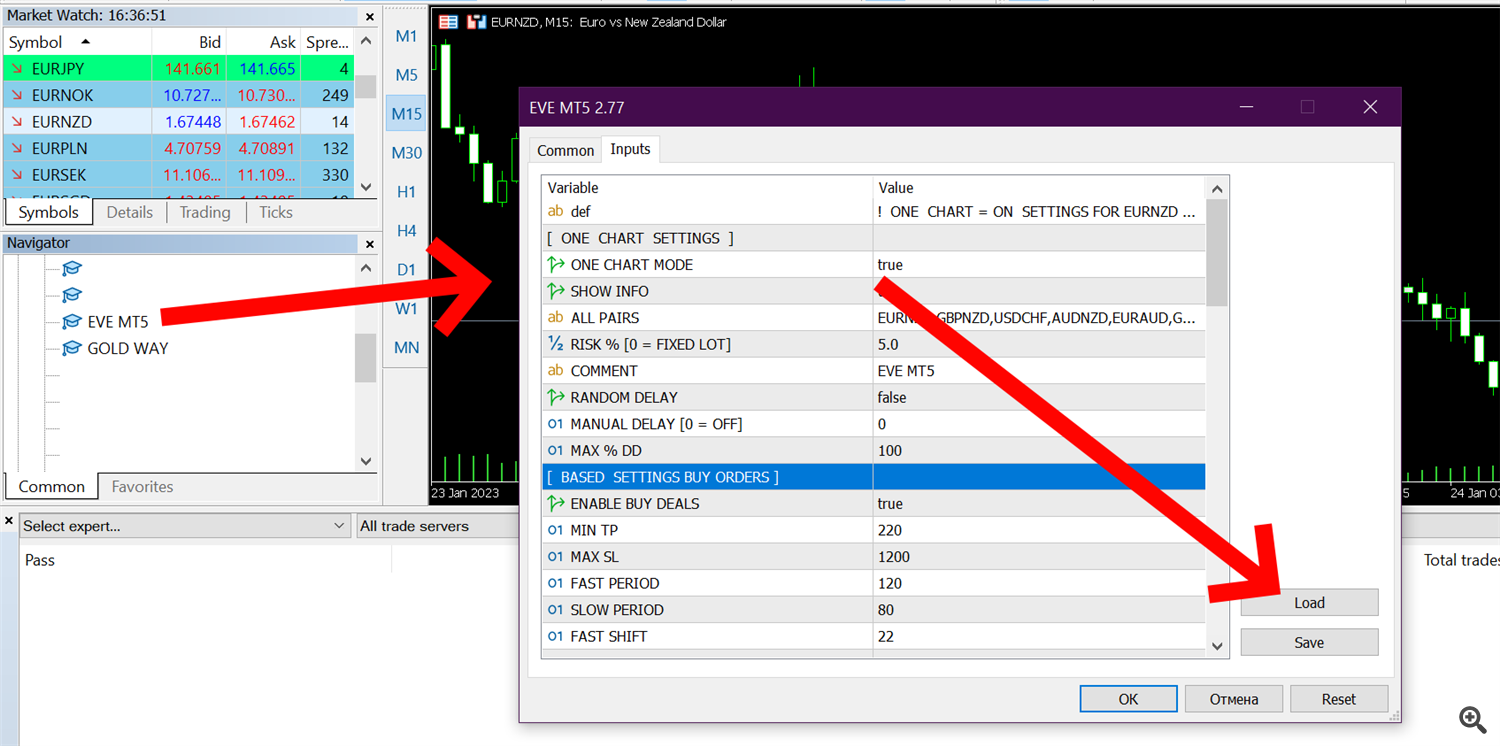The width and height of the screenshot is (1500, 746).
Task: Open the Select expert dropdown
Action: [x=184, y=526]
